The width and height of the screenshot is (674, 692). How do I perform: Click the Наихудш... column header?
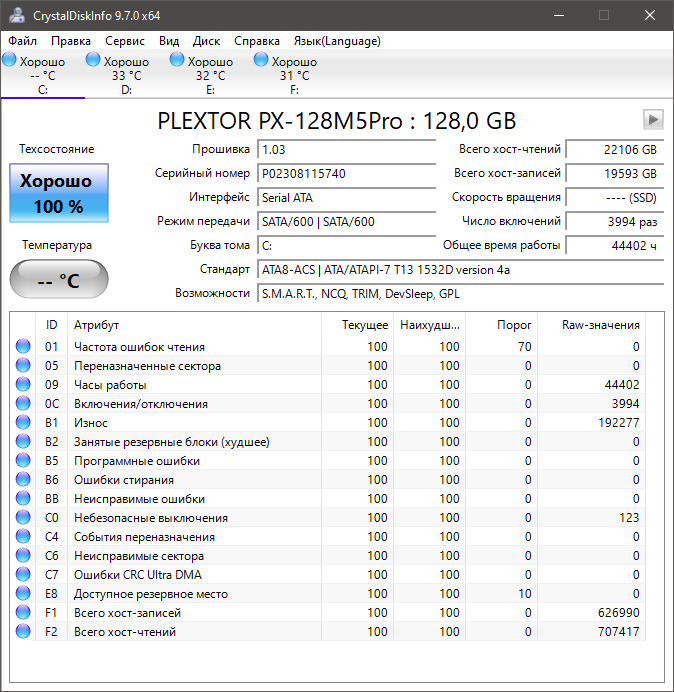(429, 325)
